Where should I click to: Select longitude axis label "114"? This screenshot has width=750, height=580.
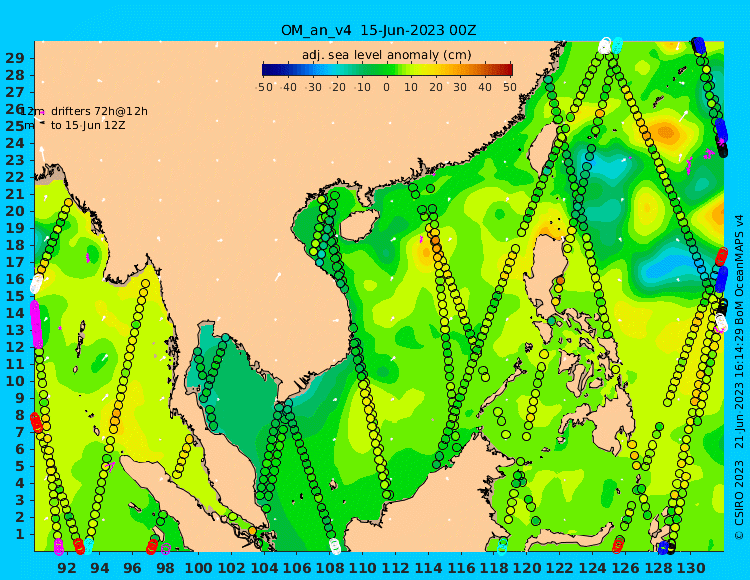pos(428,568)
